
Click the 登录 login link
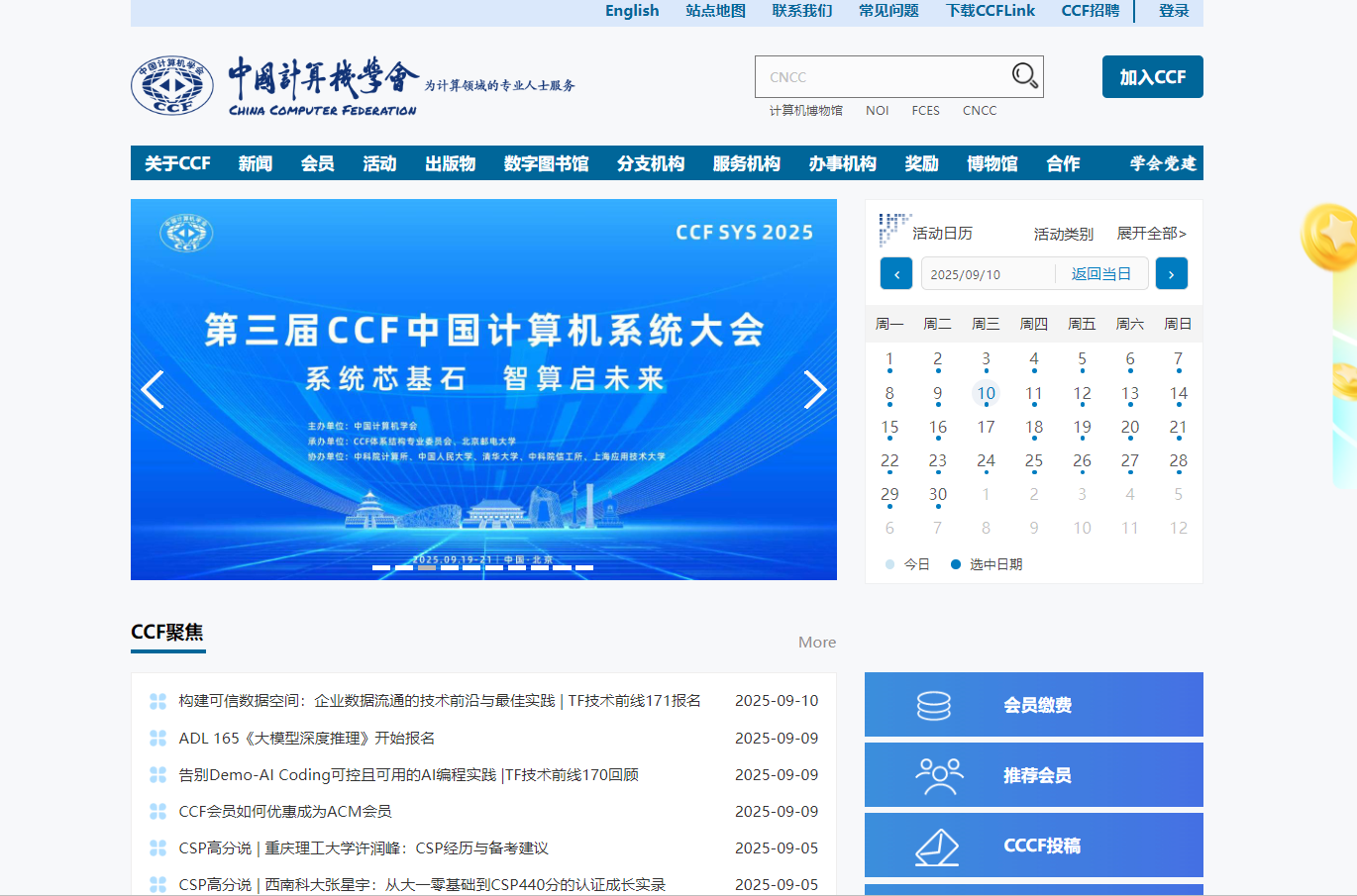coord(1174,11)
